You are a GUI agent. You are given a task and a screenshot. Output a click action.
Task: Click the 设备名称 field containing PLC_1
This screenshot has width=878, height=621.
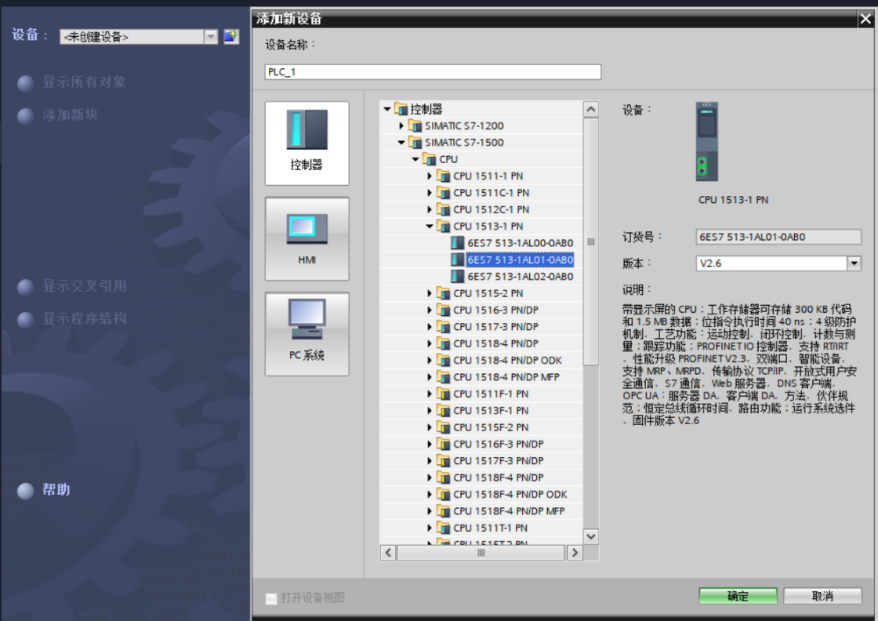433,72
